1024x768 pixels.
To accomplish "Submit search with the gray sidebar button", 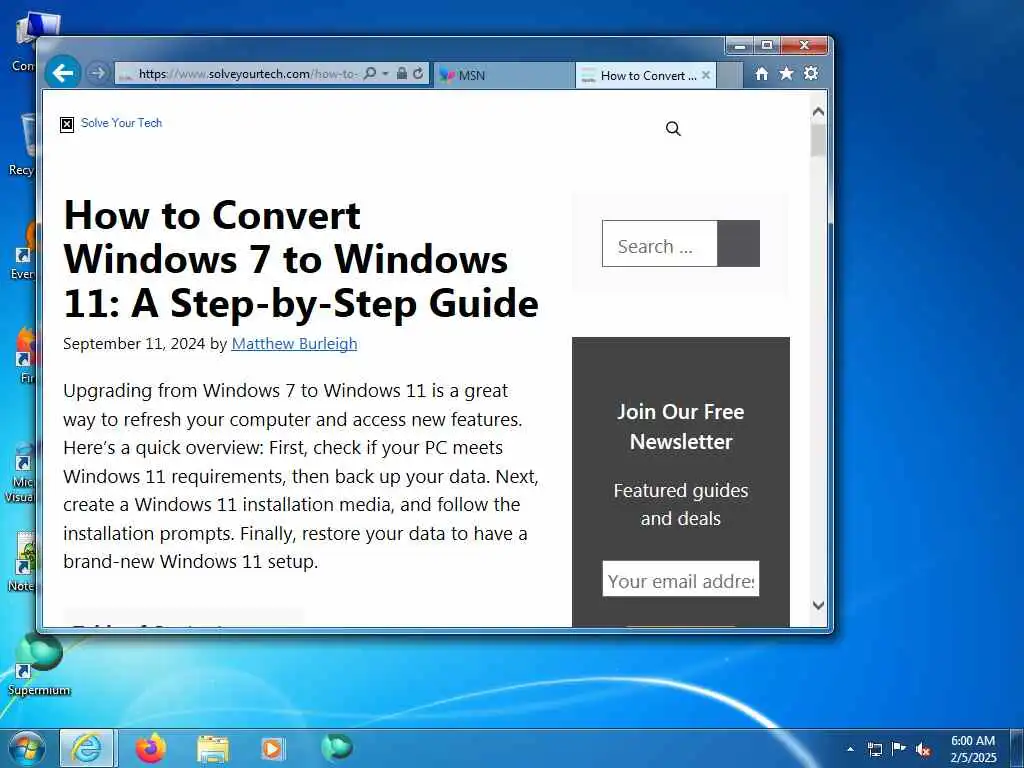I will tap(739, 244).
